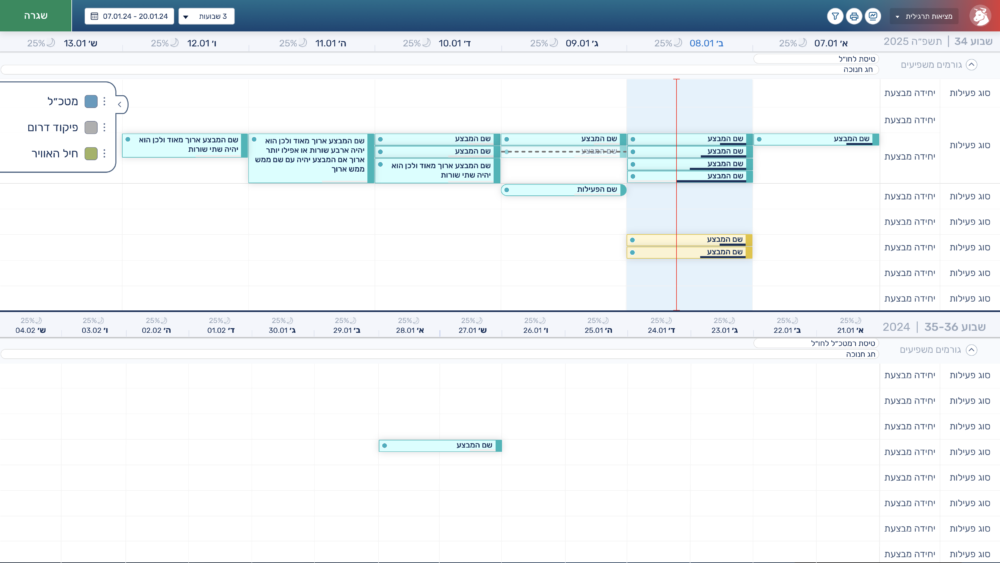Click moon icon beside ה' 11.01
The image size is (1000, 563).
(303, 43)
